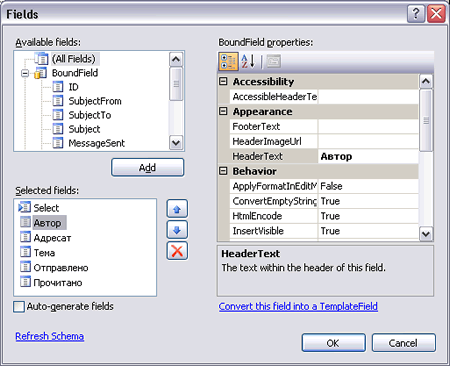Click the icon beside Адресат in selected fields
Image resolution: width=450 pixels, height=366 pixels.
pos(25,237)
